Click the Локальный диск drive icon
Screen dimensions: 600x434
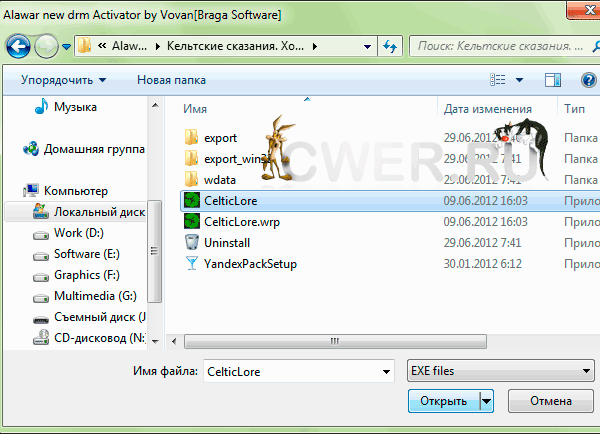coord(41,211)
